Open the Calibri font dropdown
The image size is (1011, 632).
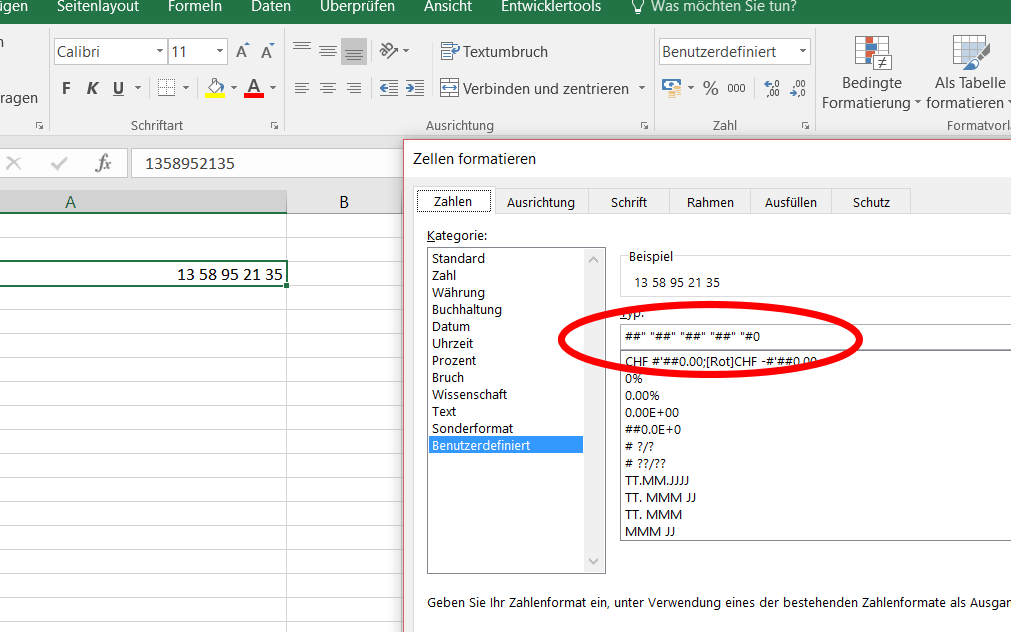[x=160, y=51]
